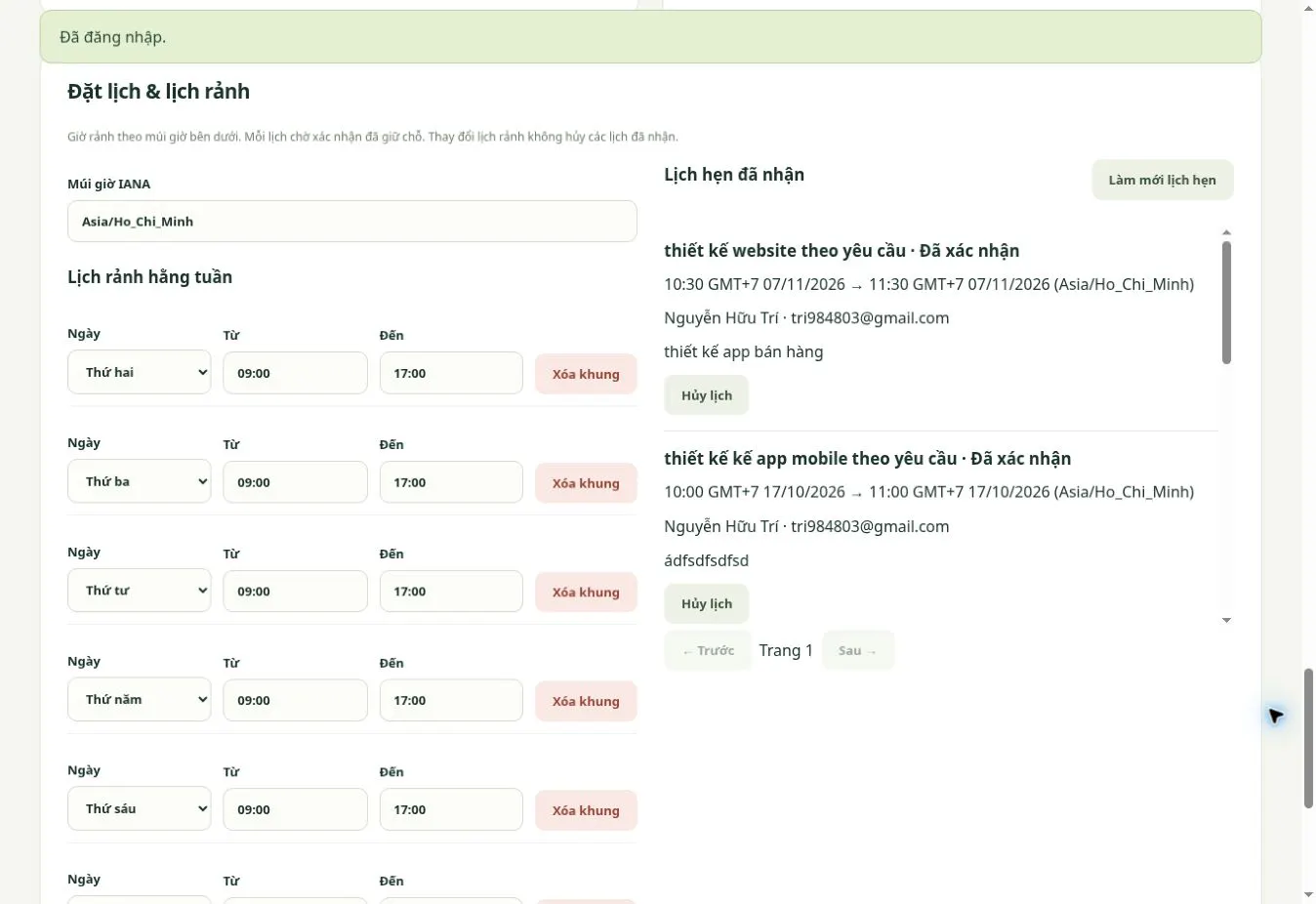Viewport: 1316px width, 904px height.
Task: Delete the Thứ hai slot with Xóa khung
Action: 586,374
